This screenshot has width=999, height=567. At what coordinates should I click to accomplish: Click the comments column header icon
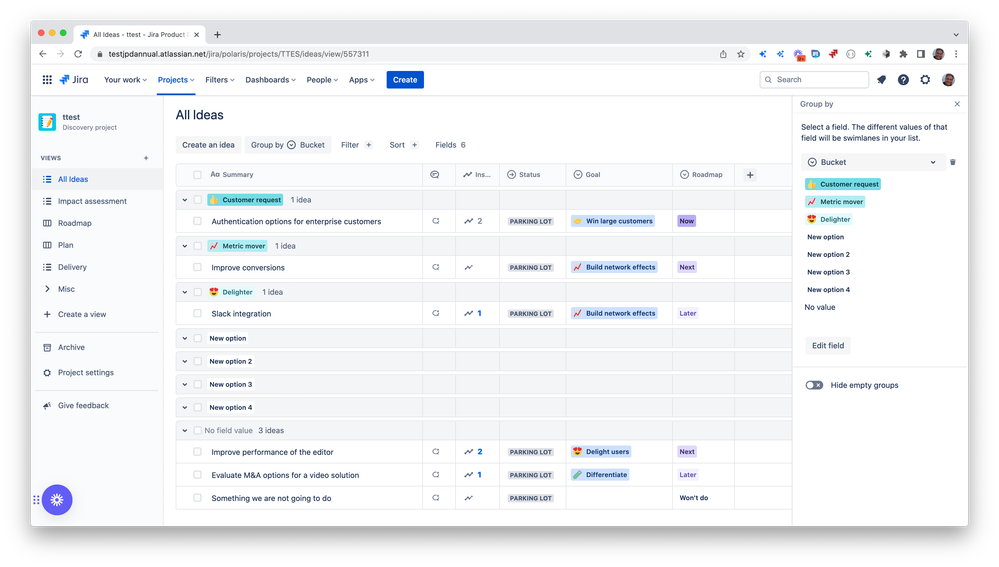(435, 175)
